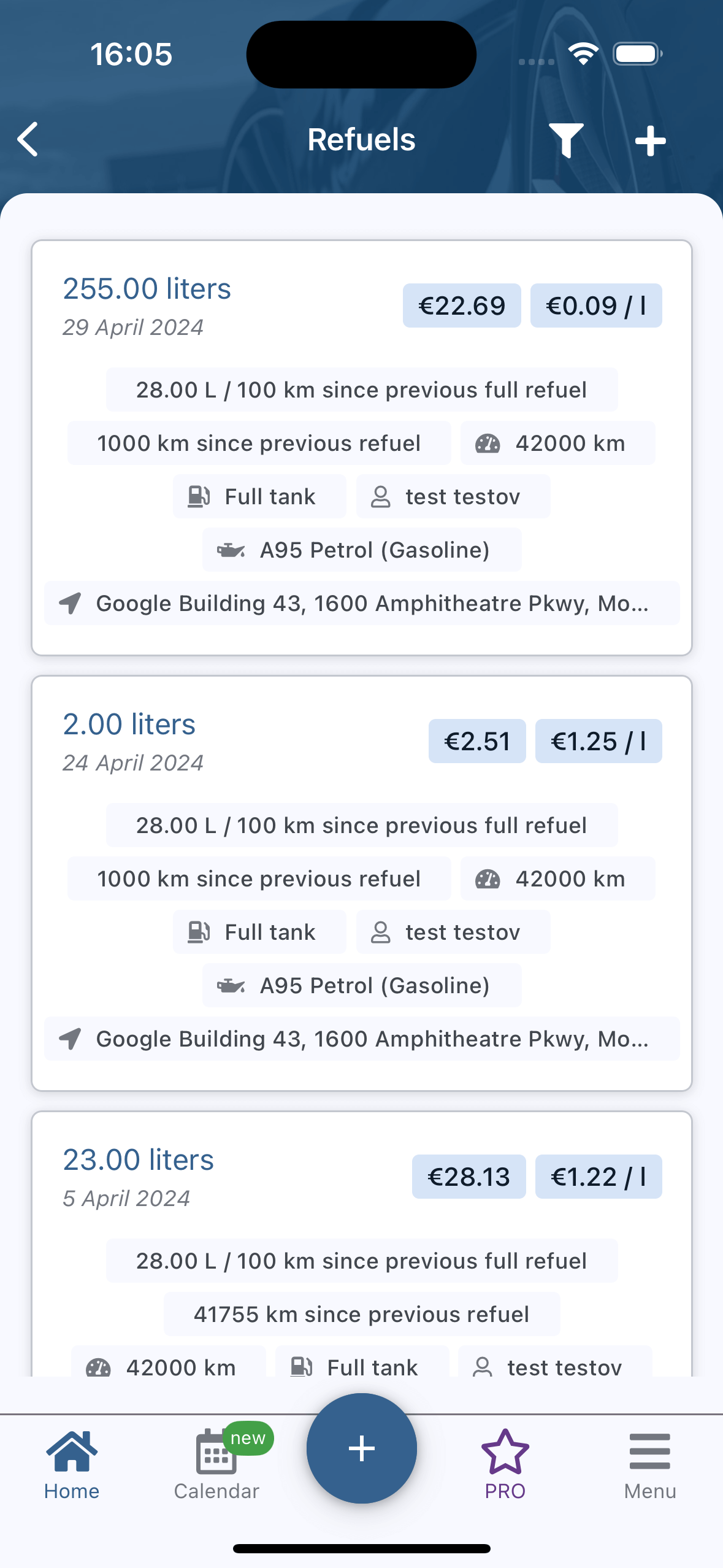723x1568 pixels.
Task: Tap 41755 km since previous refuel tag
Action: point(362,1314)
